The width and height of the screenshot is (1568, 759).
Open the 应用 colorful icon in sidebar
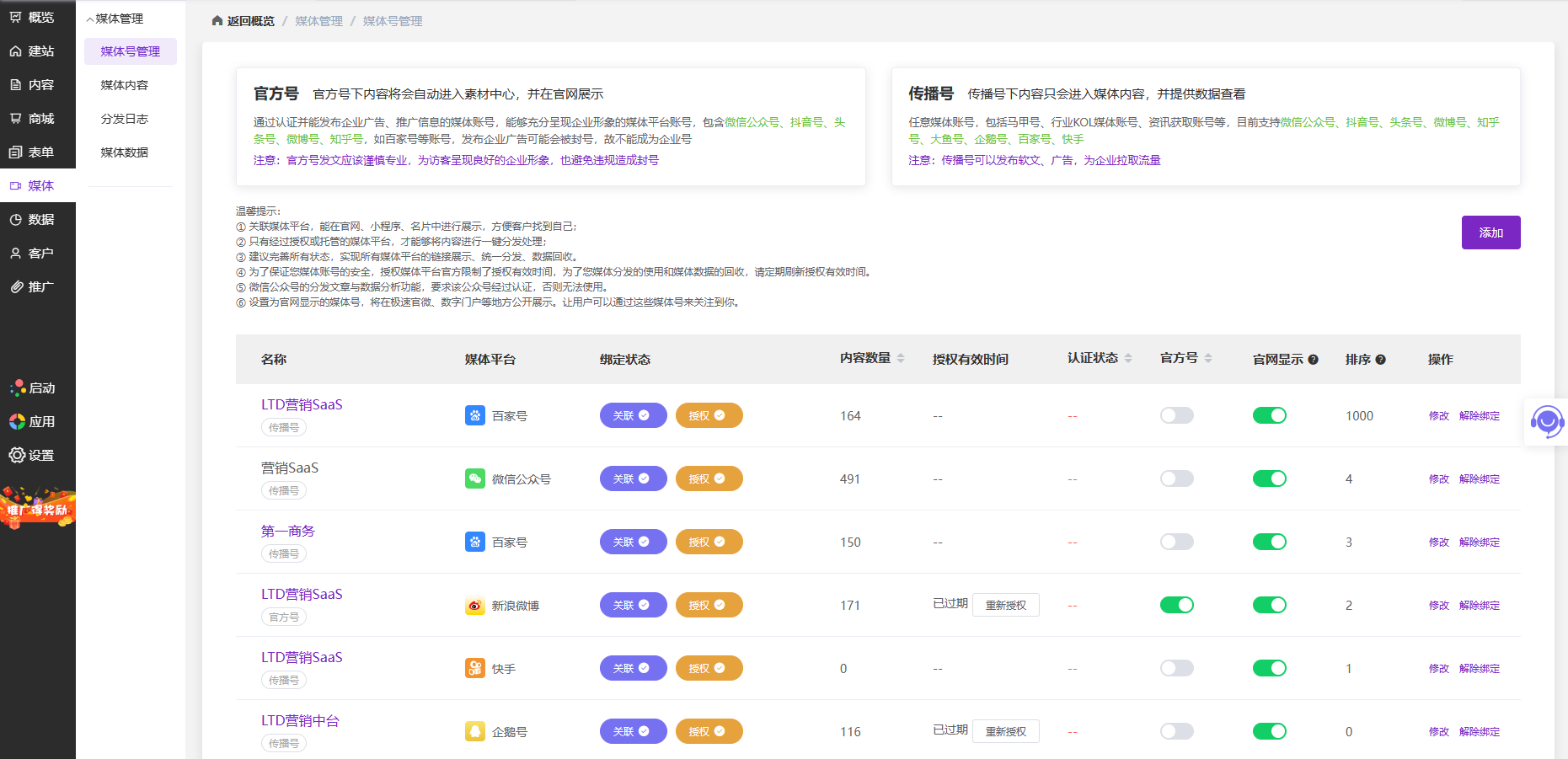tap(17, 421)
